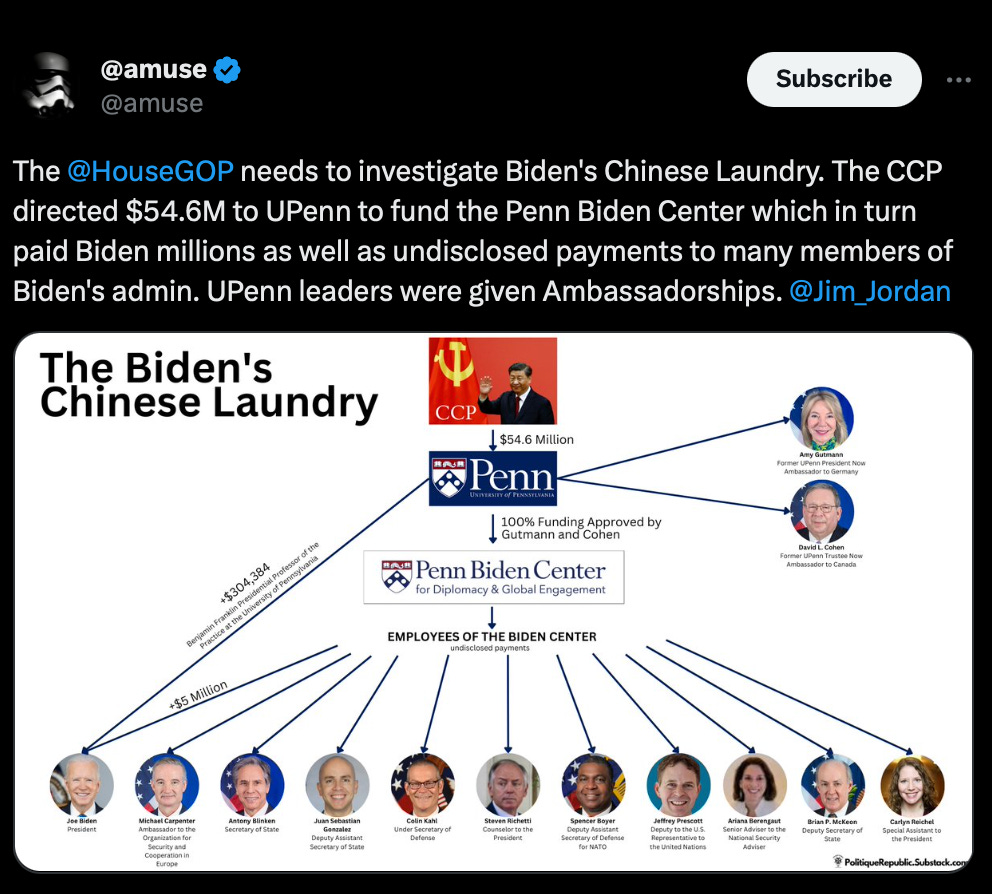Click the Spencer Boyer portrait circle

(x=593, y=785)
